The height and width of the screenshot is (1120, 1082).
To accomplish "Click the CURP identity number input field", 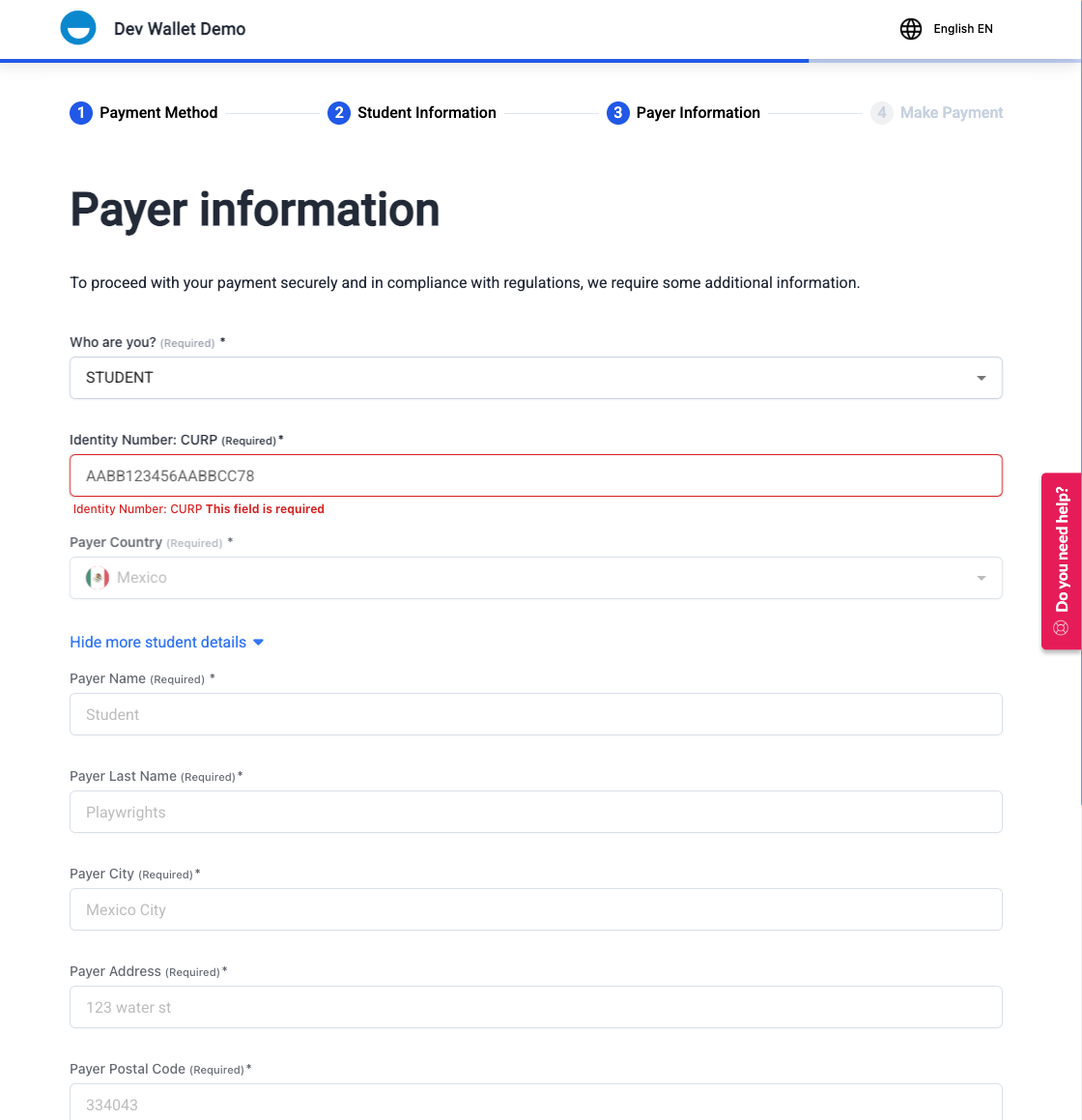I will (536, 475).
